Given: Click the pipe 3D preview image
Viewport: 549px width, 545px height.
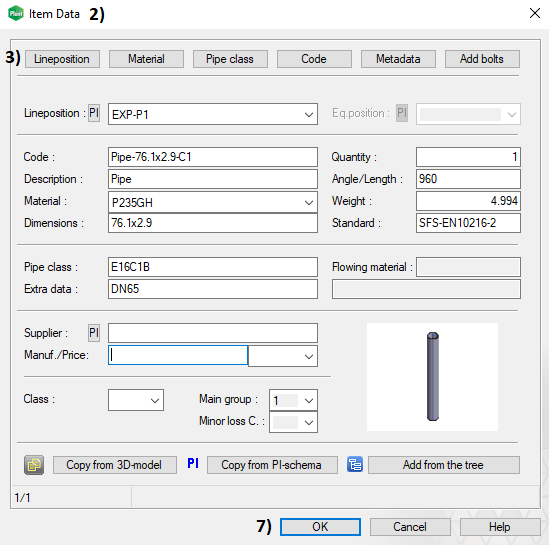Looking at the screenshot, I should coord(432,377).
